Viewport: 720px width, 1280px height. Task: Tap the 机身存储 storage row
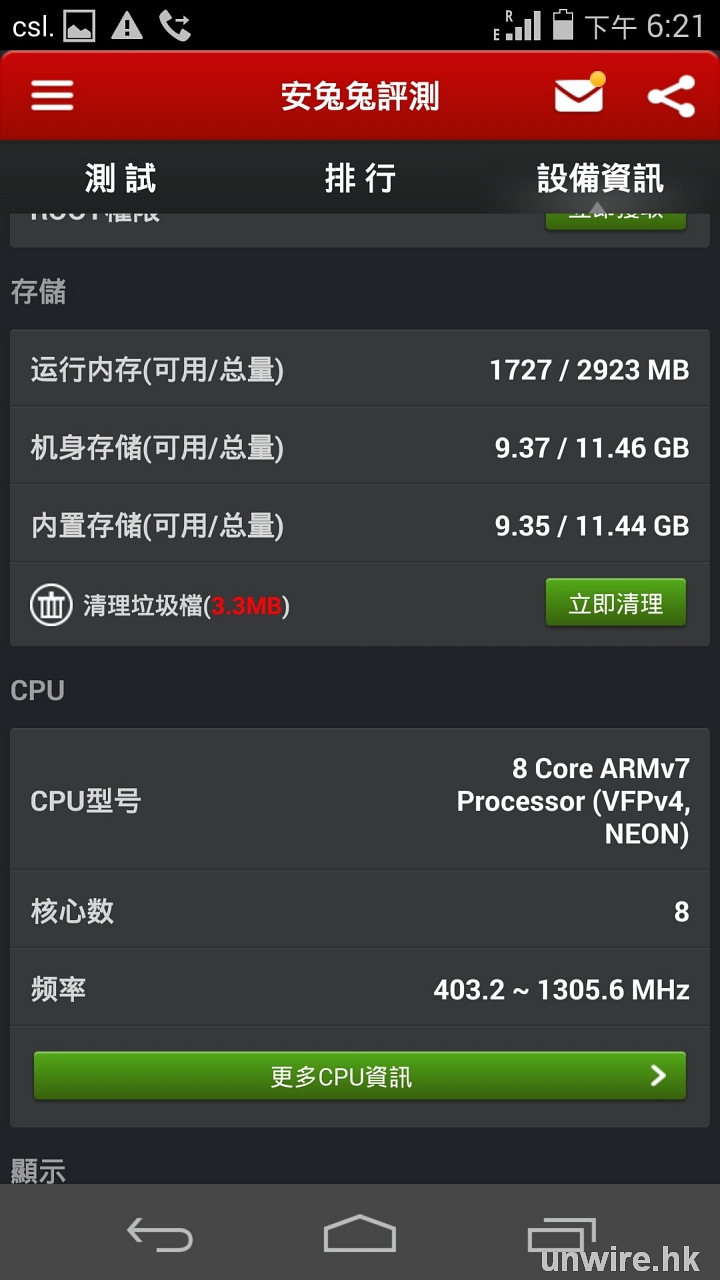click(x=360, y=447)
